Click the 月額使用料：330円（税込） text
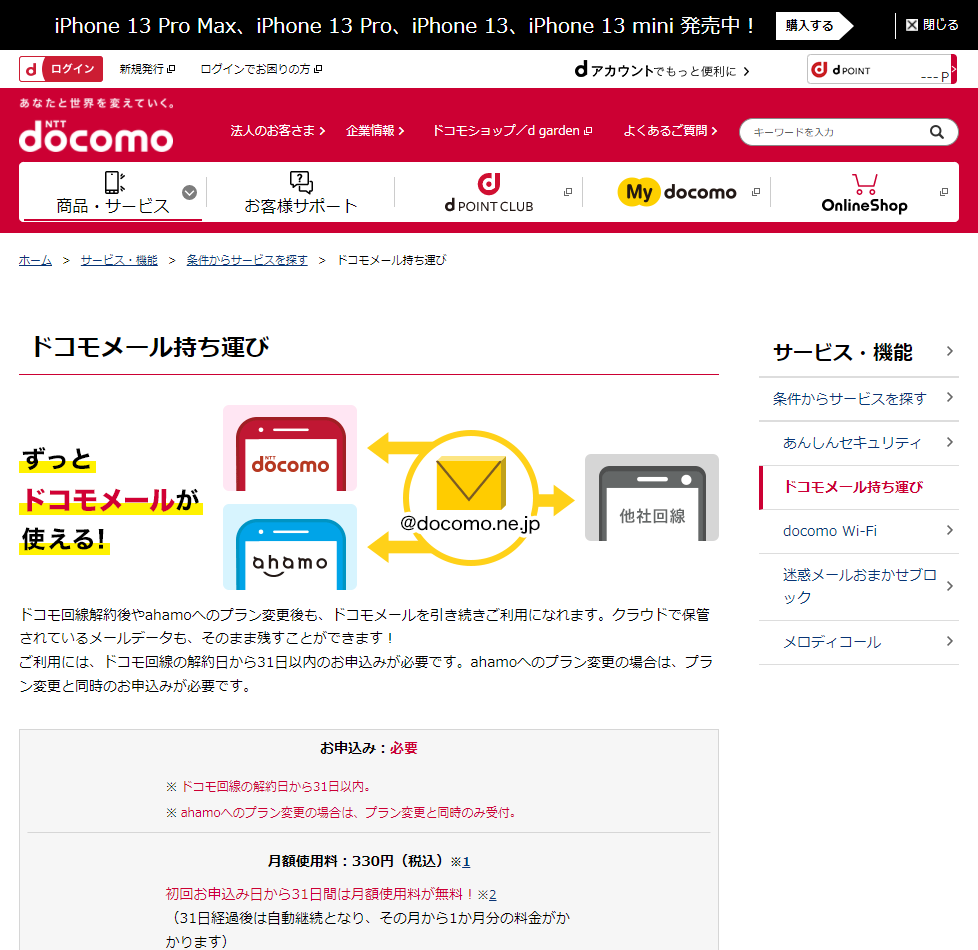Image resolution: width=978 pixels, height=950 pixels. (x=355, y=861)
